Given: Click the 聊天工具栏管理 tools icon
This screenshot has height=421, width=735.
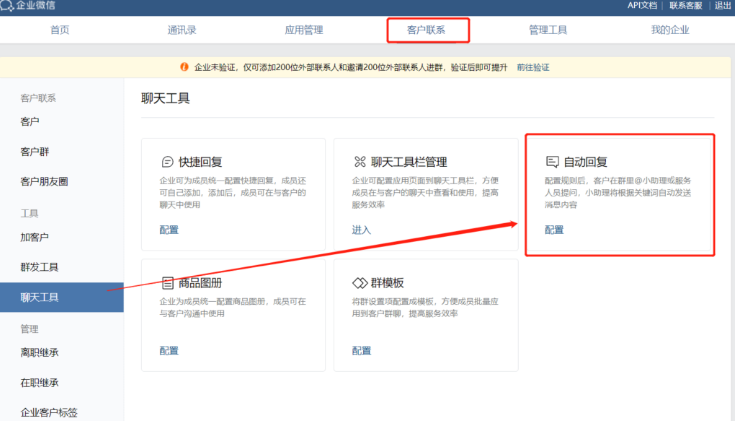Looking at the screenshot, I should point(359,161).
